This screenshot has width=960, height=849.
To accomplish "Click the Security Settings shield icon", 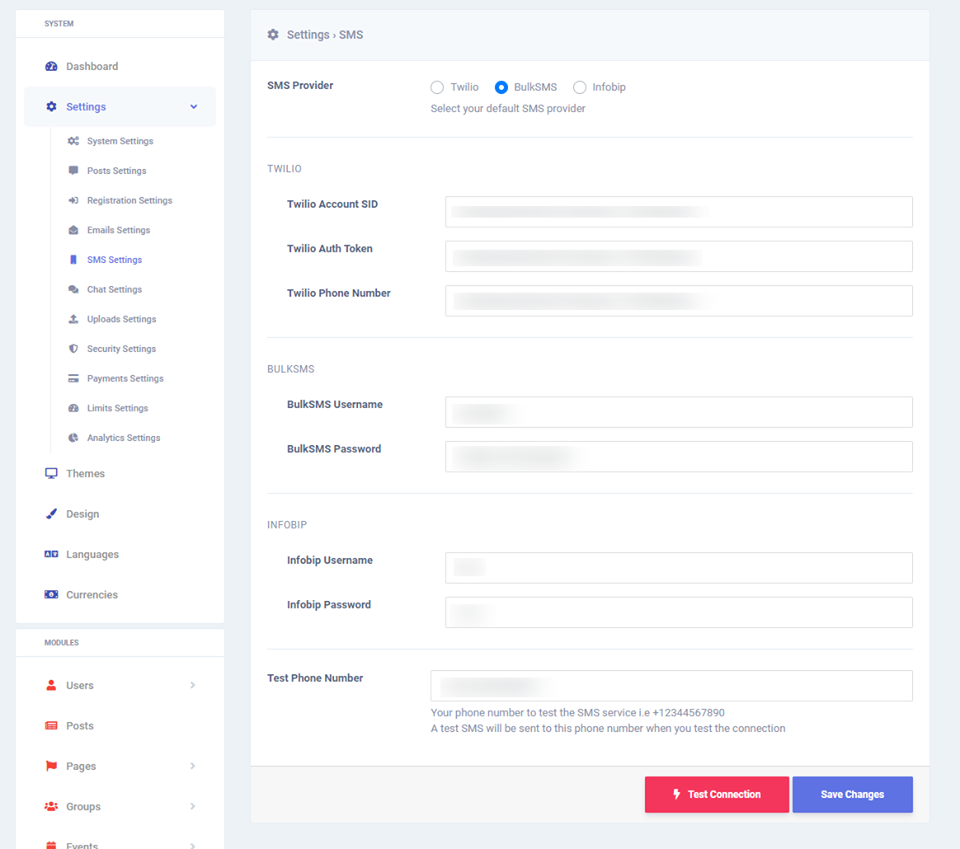I will (73, 348).
